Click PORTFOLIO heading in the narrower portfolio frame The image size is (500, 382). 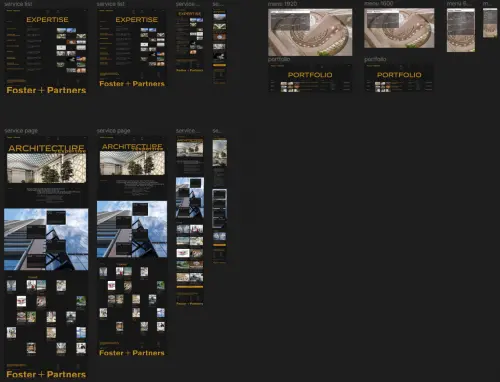399,75
